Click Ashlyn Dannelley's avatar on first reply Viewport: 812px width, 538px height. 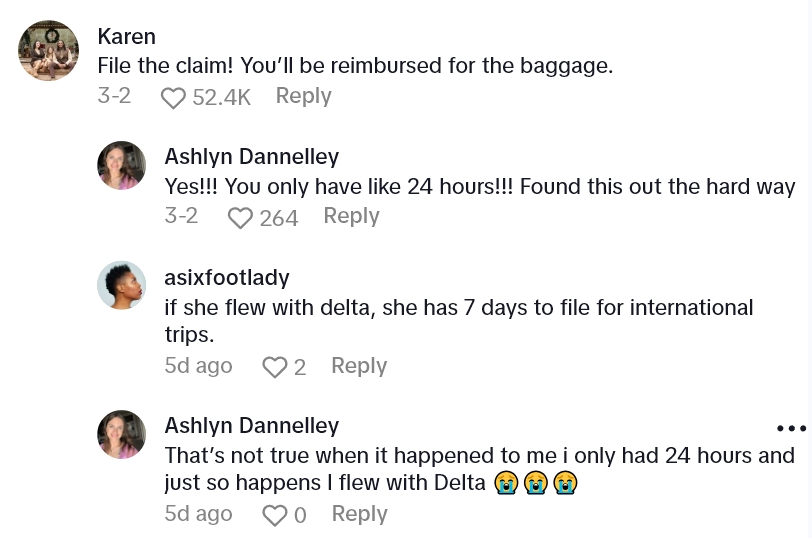pos(122,165)
